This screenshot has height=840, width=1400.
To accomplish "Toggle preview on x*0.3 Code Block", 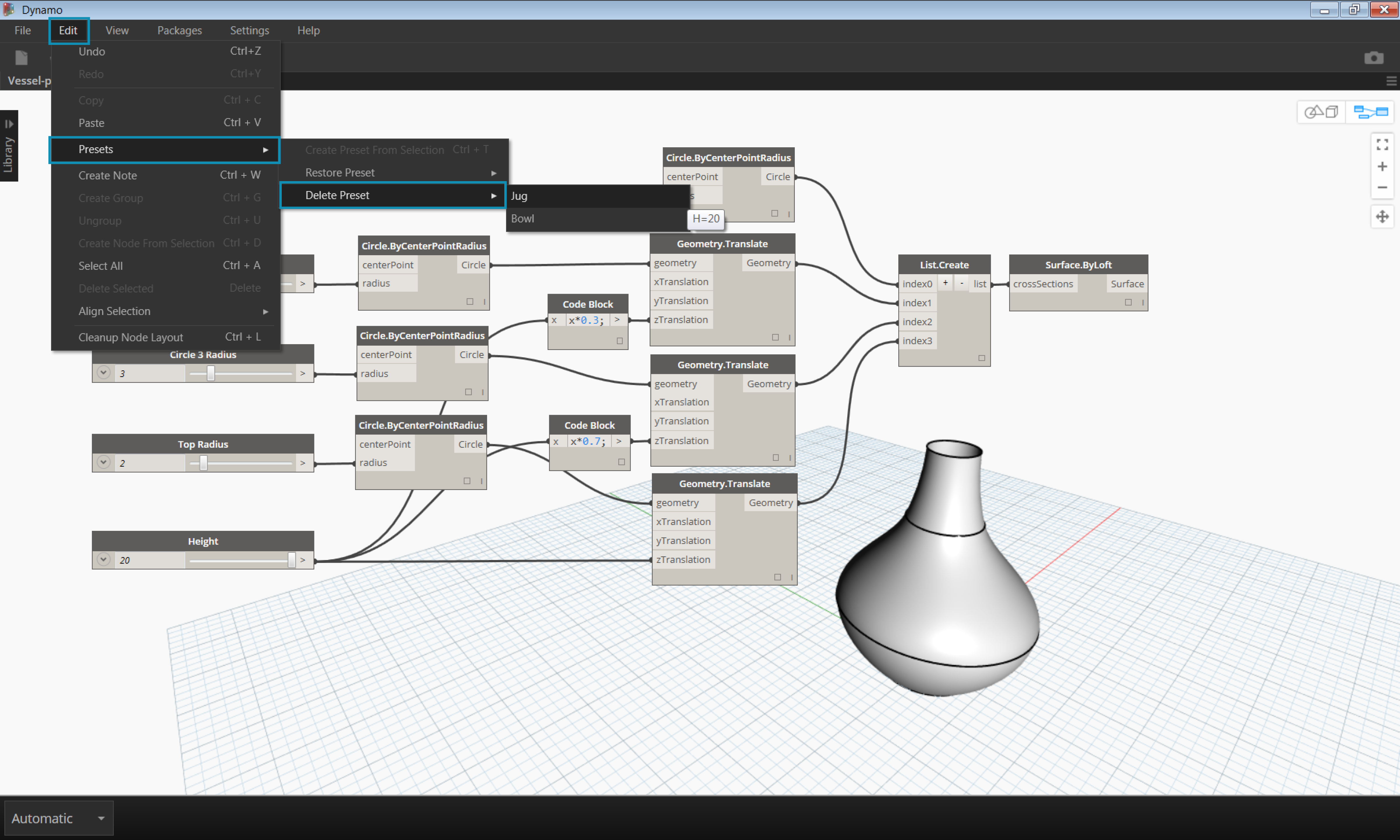I will point(619,341).
